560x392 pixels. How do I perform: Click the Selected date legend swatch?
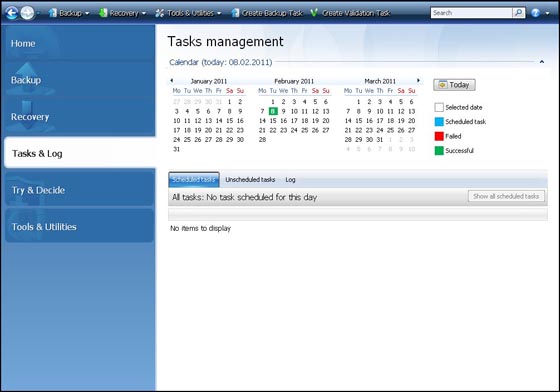tap(439, 107)
